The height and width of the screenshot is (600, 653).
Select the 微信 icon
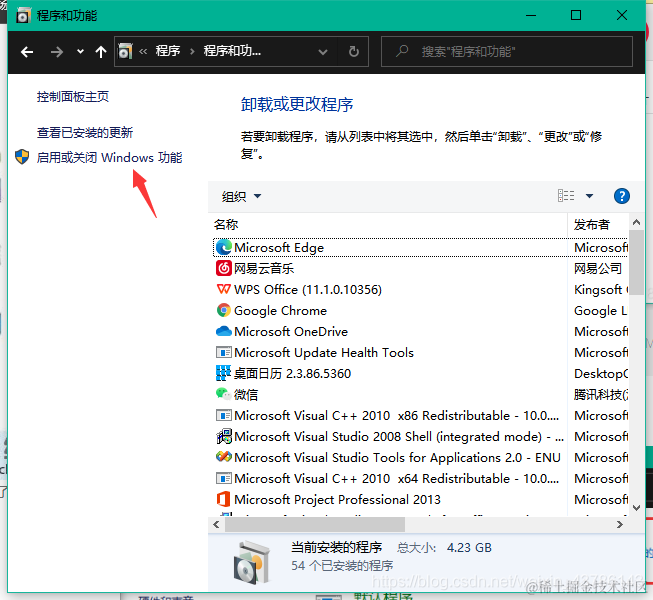(x=224, y=394)
